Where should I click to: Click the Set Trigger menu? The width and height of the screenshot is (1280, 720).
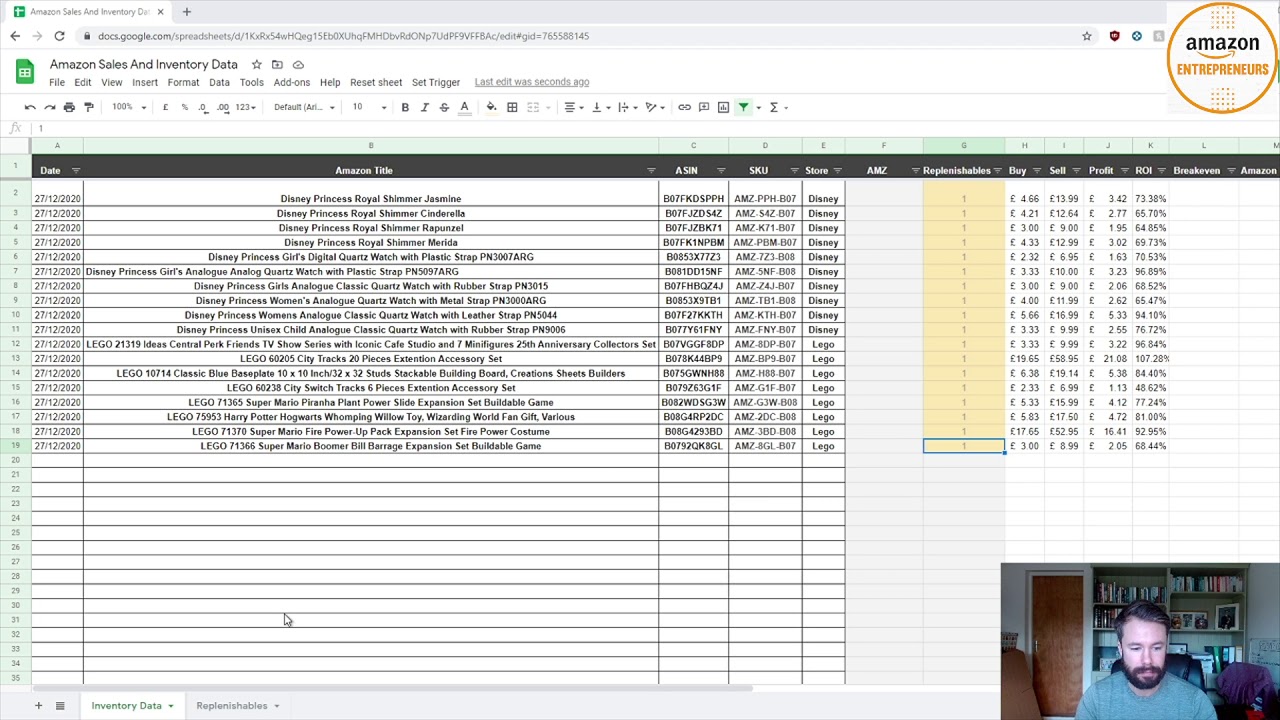(436, 82)
